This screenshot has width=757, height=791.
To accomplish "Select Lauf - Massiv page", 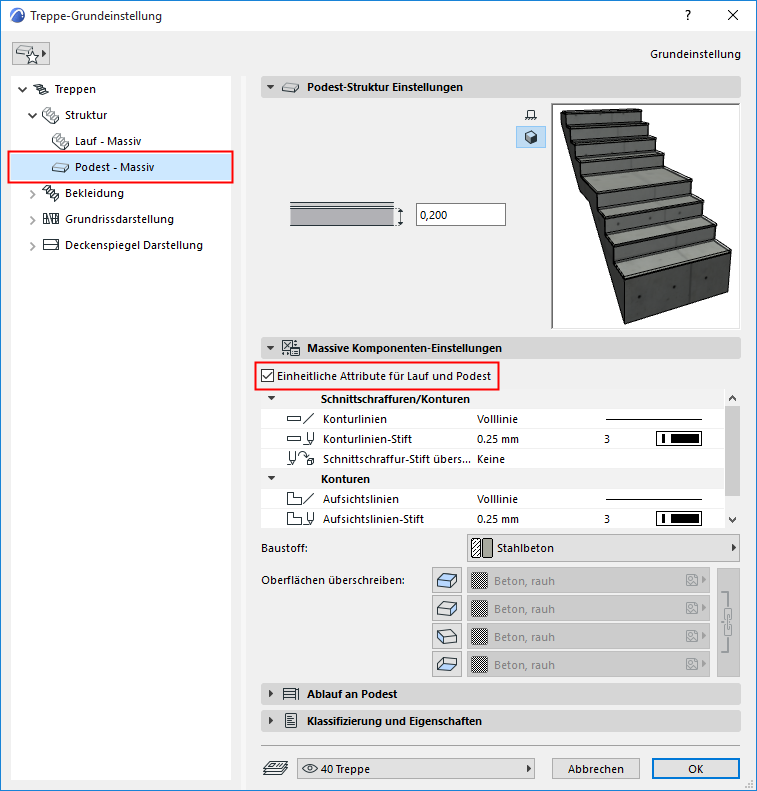I will [108, 141].
